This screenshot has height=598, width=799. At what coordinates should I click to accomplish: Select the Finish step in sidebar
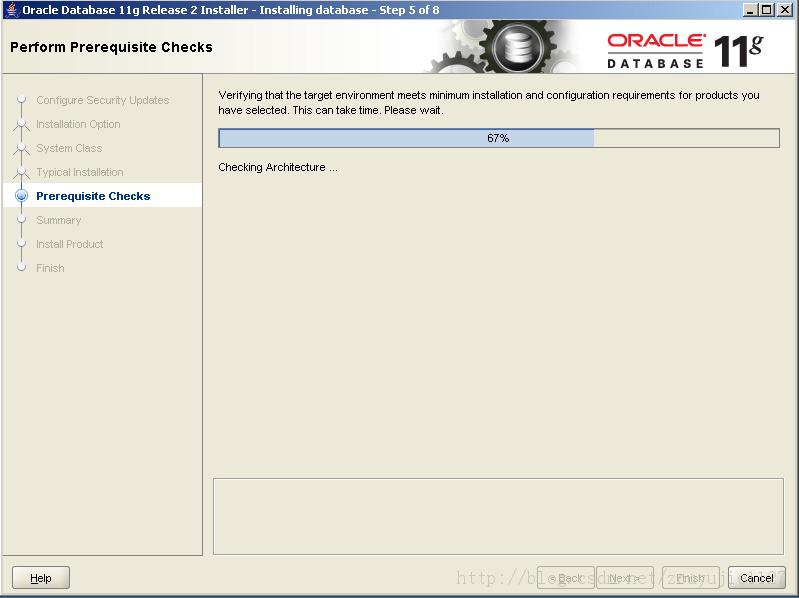[50, 268]
